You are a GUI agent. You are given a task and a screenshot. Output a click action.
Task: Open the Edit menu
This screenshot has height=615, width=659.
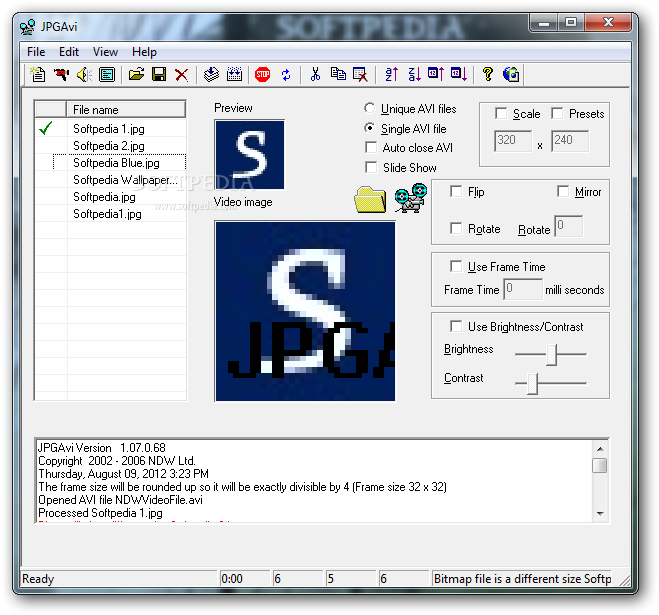(69, 52)
